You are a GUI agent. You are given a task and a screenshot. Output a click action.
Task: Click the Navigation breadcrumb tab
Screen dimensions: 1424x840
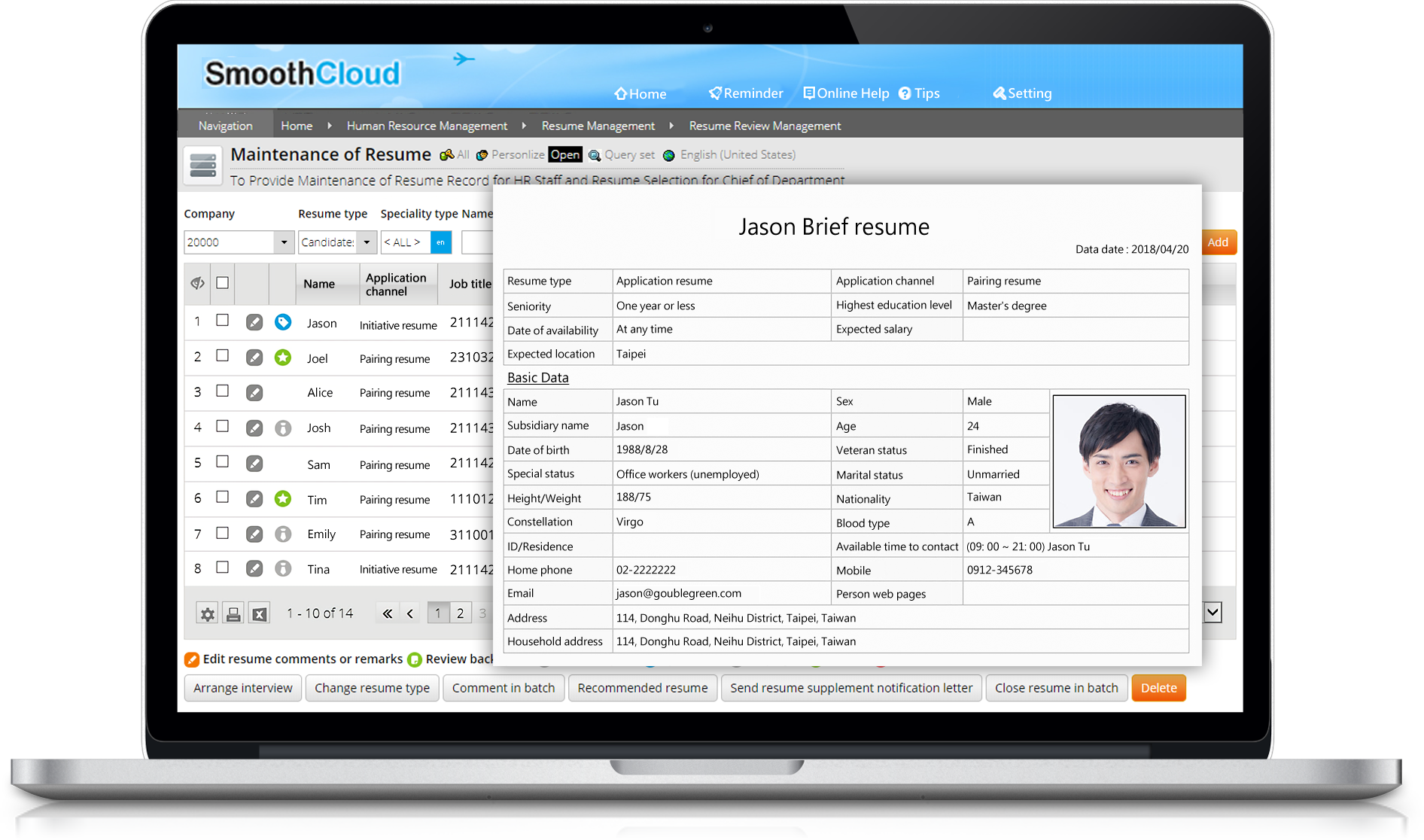tap(225, 126)
